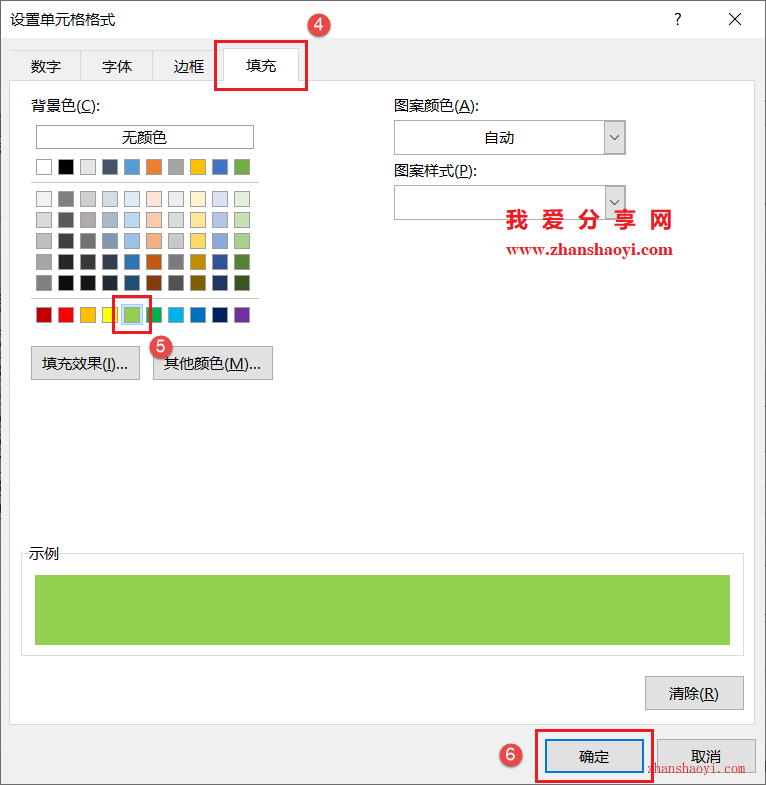Select the purple standard color swatch
This screenshot has width=766, height=785.
[242, 315]
